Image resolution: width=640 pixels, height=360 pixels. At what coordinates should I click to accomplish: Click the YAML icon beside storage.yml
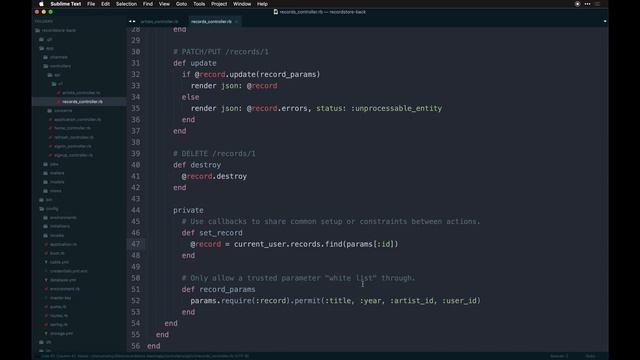point(46,333)
